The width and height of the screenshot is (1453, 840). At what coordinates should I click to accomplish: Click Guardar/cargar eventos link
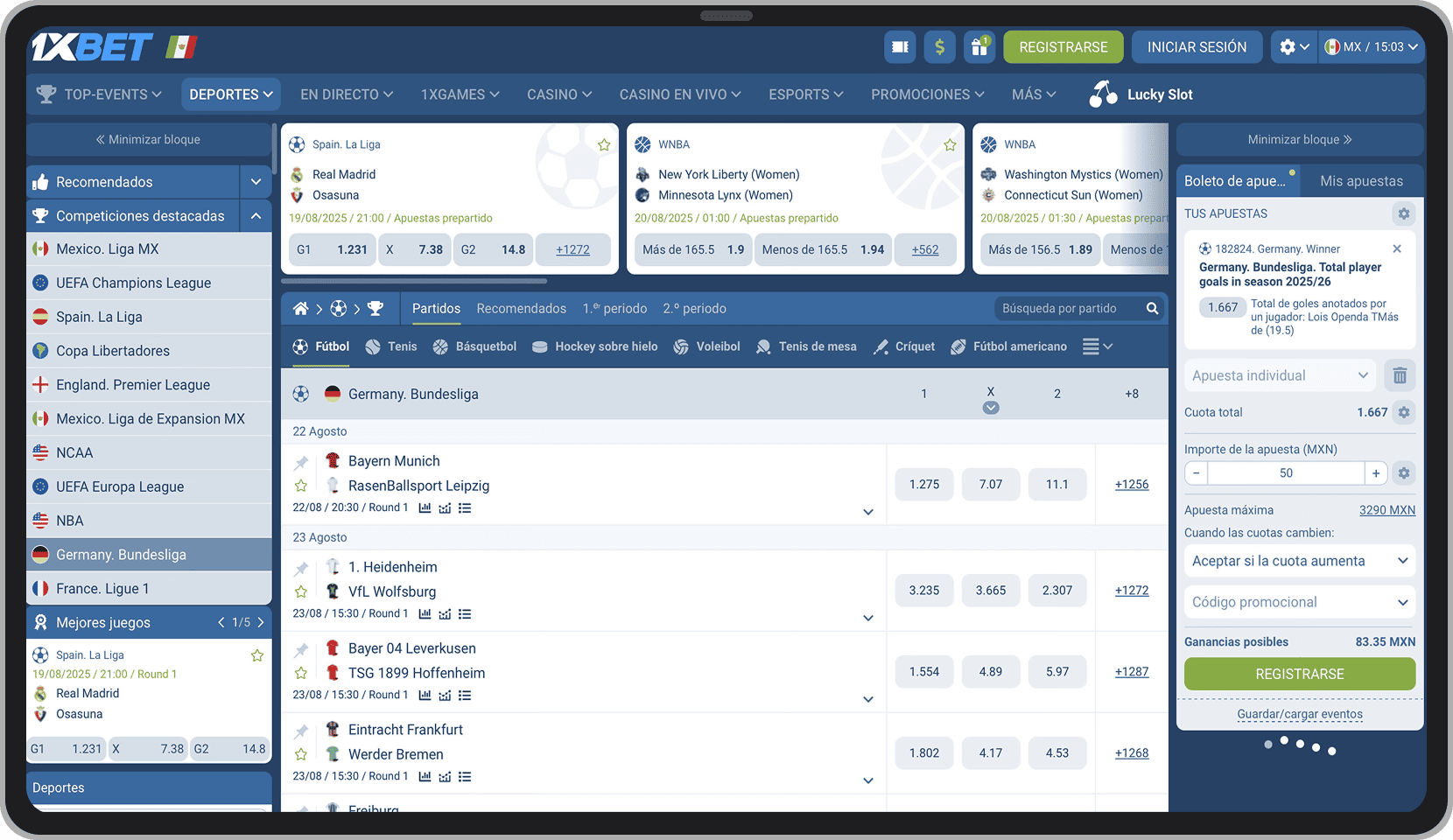1300,714
